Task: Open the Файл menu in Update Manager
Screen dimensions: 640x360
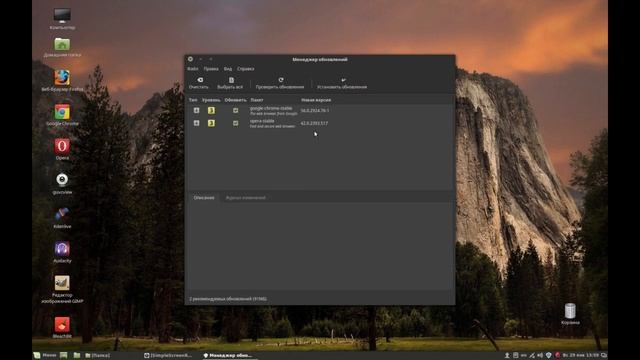Action: (x=193, y=69)
